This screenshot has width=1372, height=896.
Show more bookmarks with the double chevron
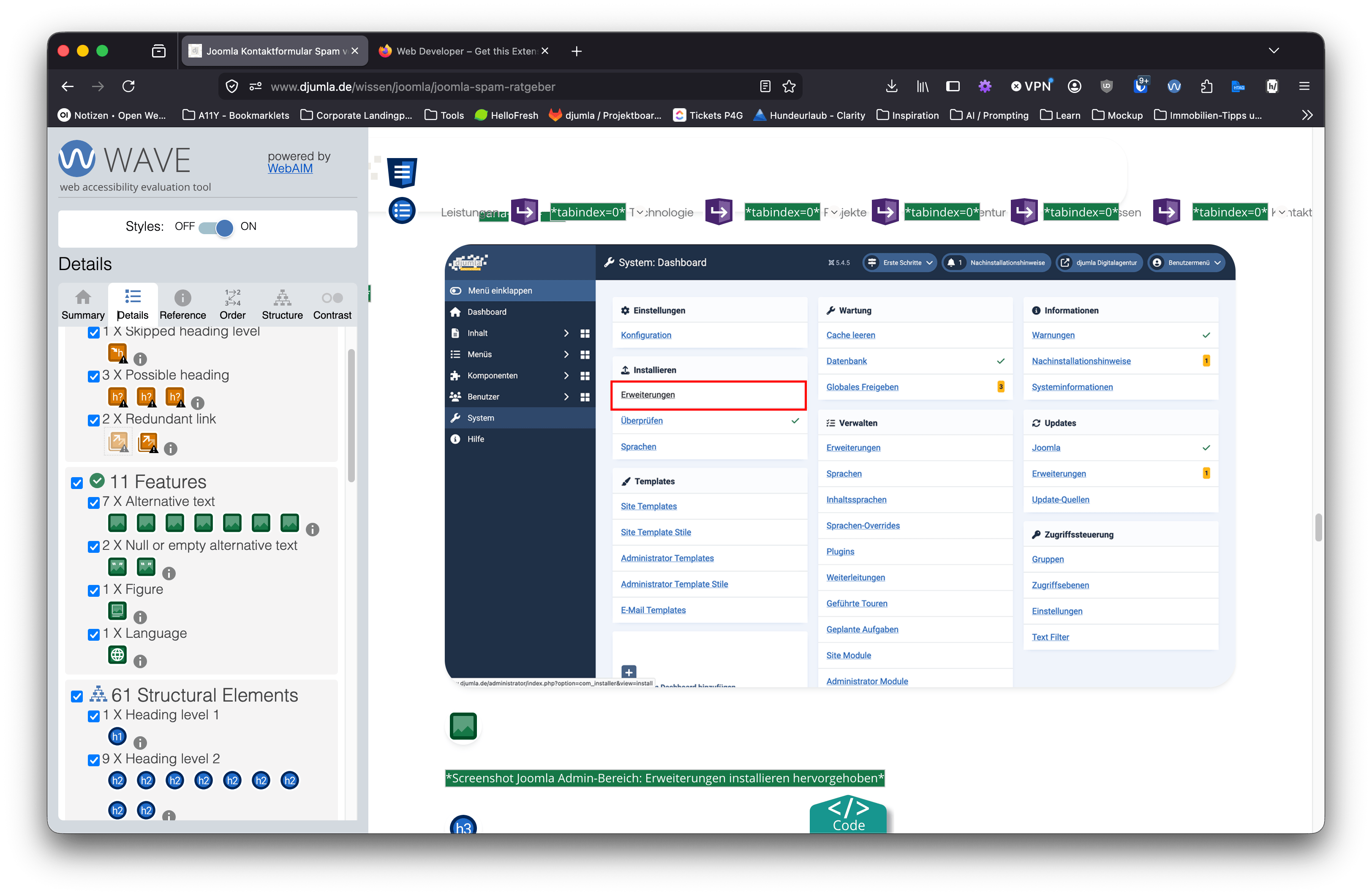(1307, 115)
